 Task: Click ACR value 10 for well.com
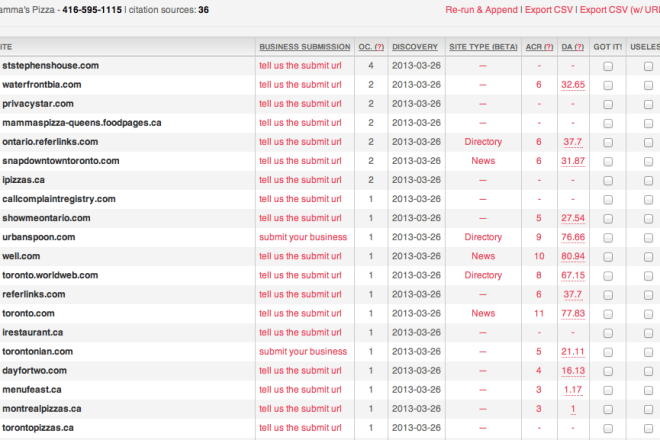tap(539, 256)
